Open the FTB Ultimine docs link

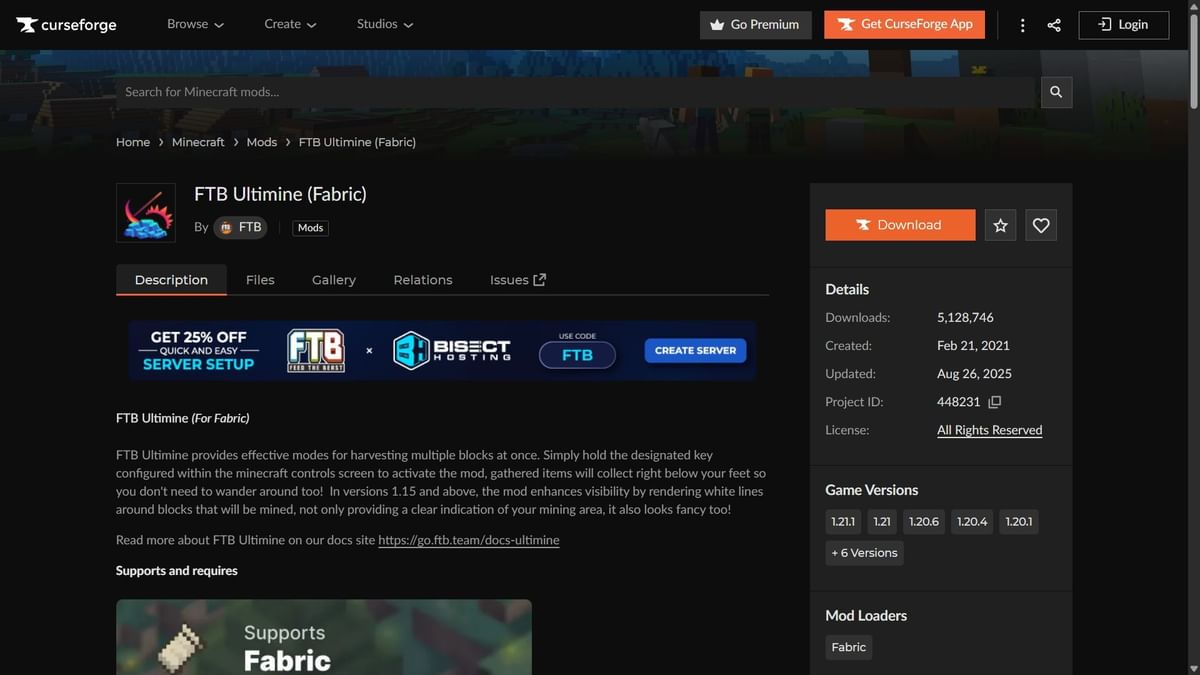click(468, 539)
